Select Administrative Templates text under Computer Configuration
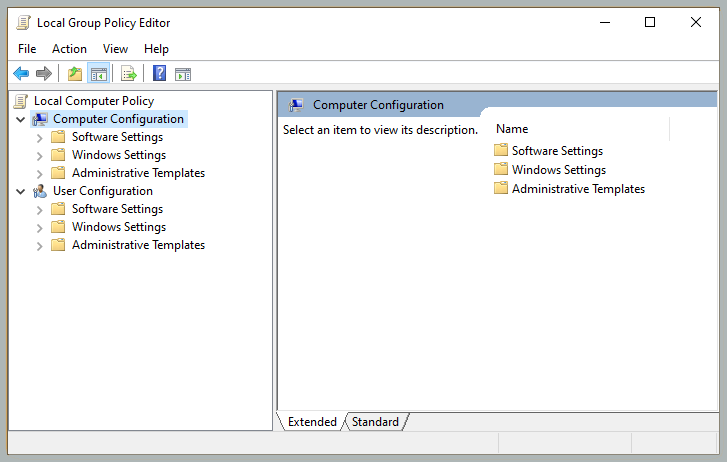727x462 pixels. pyautogui.click(x=138, y=173)
